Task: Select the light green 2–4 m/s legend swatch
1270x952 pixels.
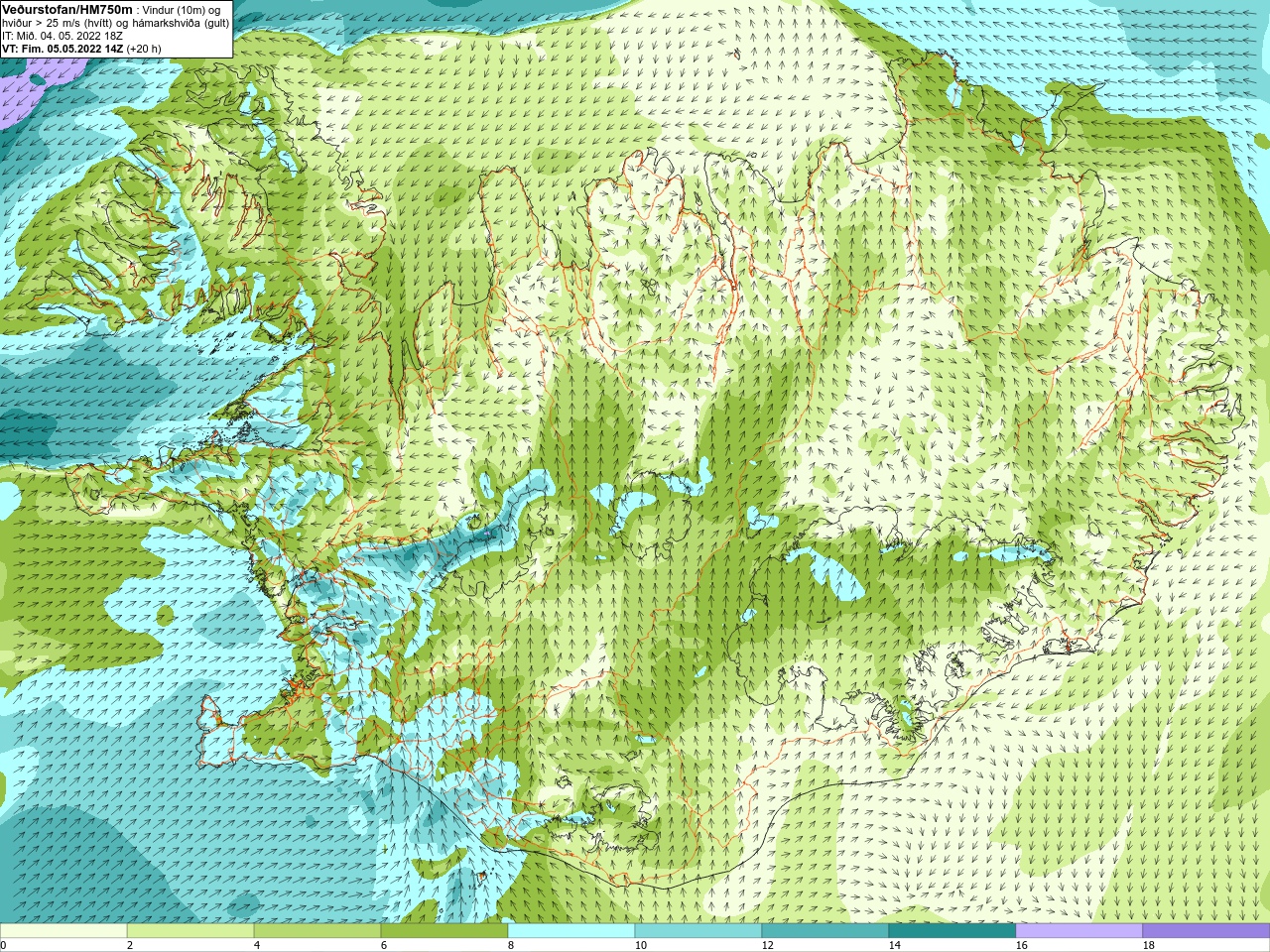Action: coord(190,931)
